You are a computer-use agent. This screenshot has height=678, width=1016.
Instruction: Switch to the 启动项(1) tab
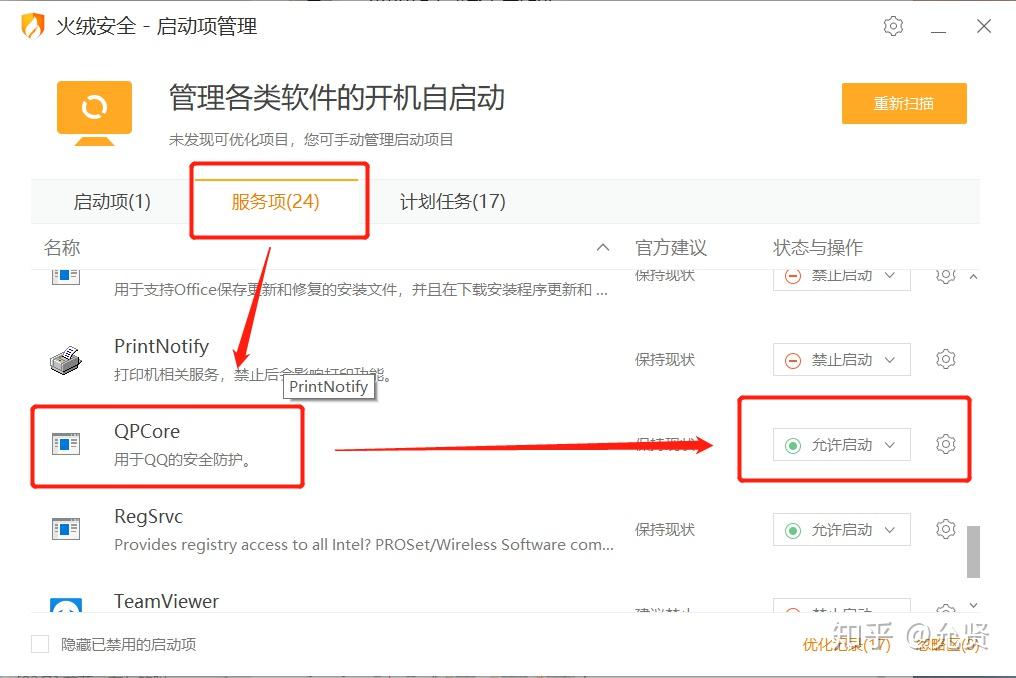tap(112, 202)
